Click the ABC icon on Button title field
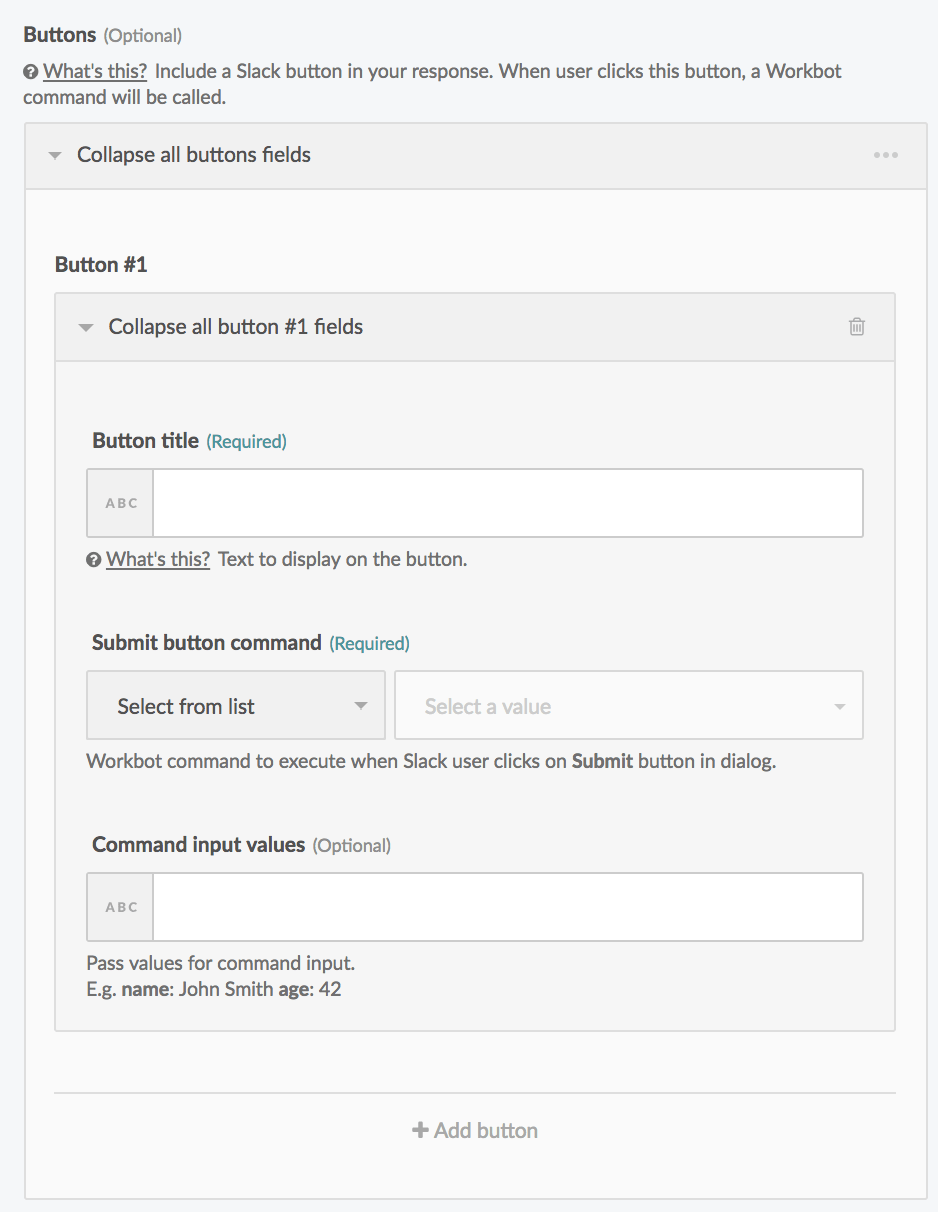 pyautogui.click(x=119, y=502)
